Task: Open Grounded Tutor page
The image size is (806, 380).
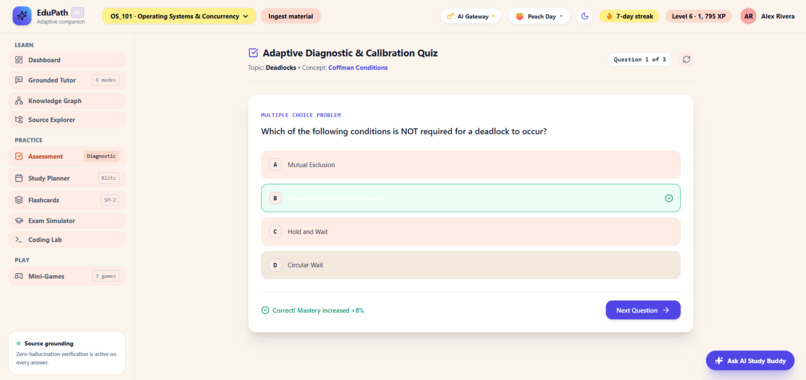Action: point(67,80)
